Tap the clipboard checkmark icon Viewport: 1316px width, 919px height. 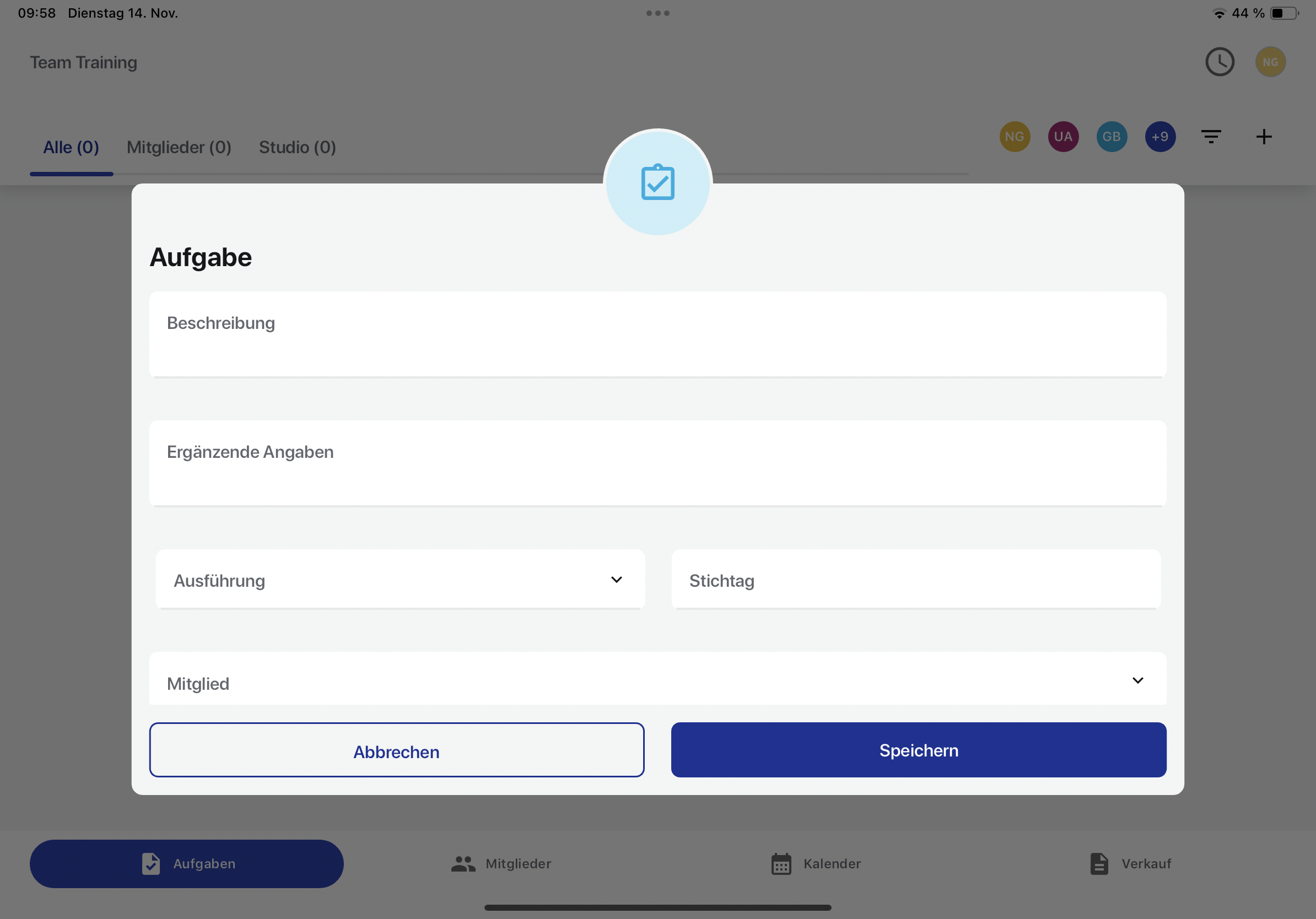click(657, 182)
